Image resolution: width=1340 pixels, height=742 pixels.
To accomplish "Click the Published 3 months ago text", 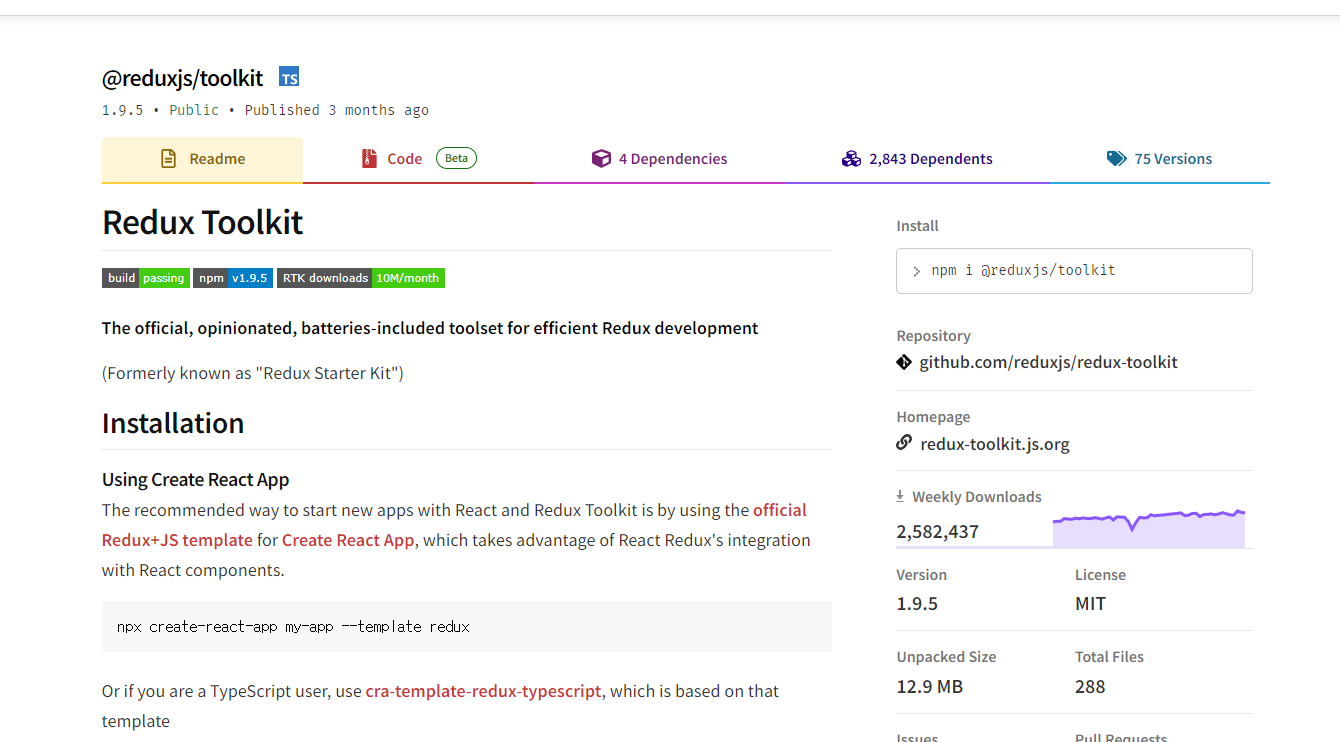I will click(337, 110).
